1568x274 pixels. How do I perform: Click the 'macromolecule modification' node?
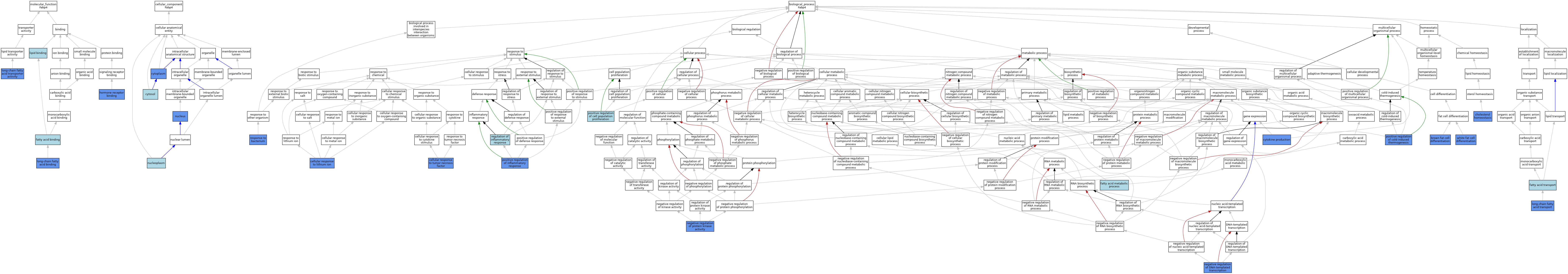tap(1174, 116)
